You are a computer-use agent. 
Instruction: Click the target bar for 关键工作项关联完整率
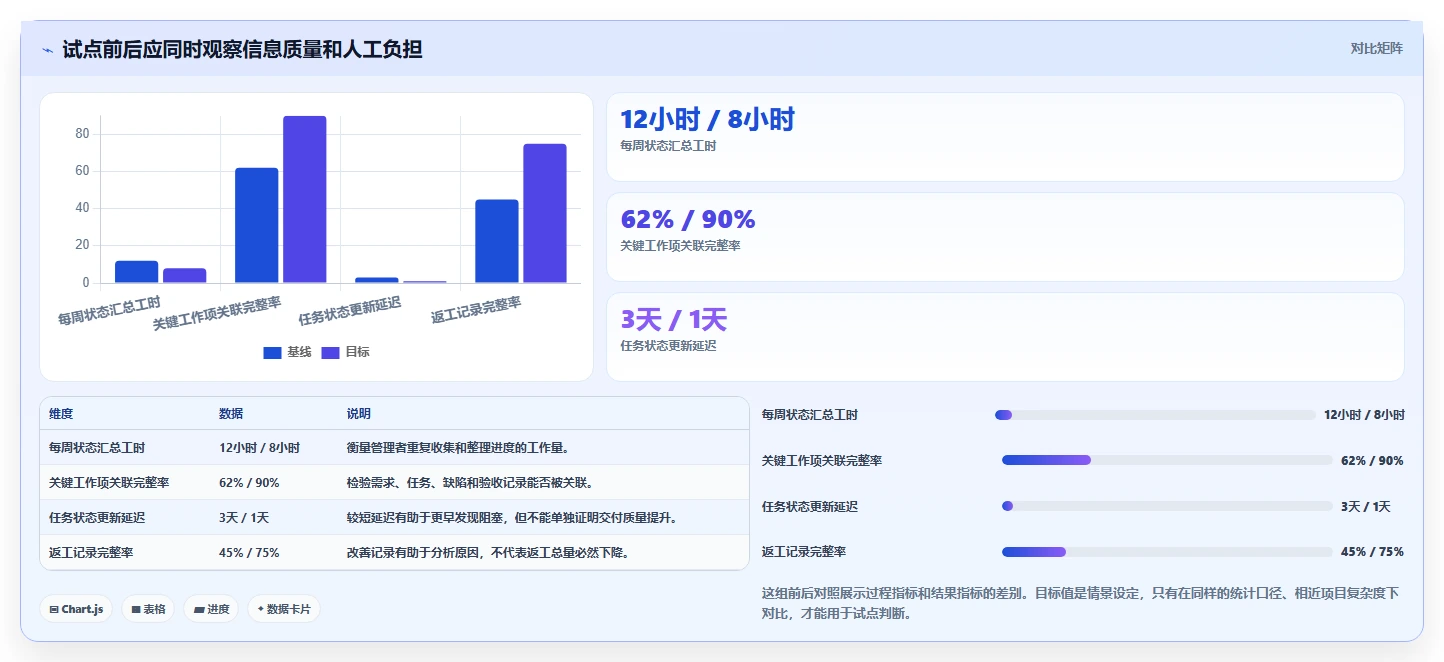click(x=305, y=199)
